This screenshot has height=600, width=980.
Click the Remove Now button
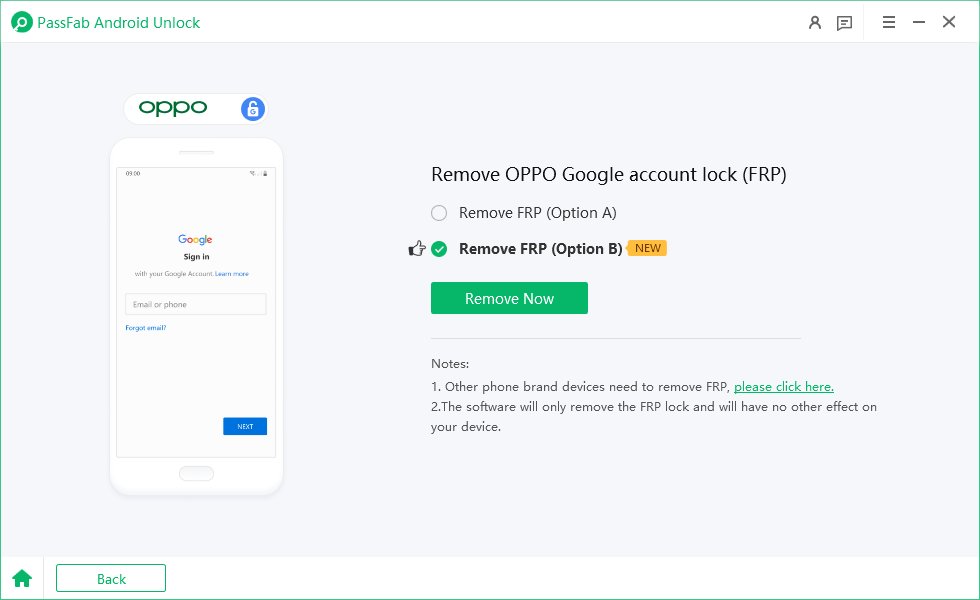point(509,297)
